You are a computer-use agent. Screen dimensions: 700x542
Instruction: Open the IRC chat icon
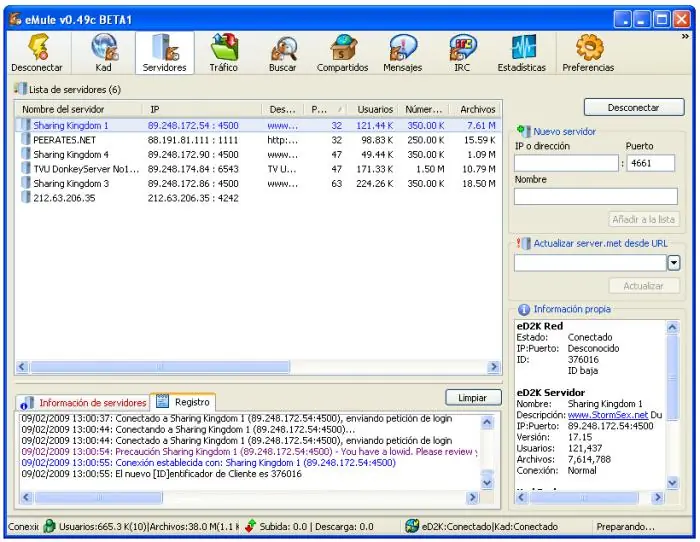(x=462, y=53)
